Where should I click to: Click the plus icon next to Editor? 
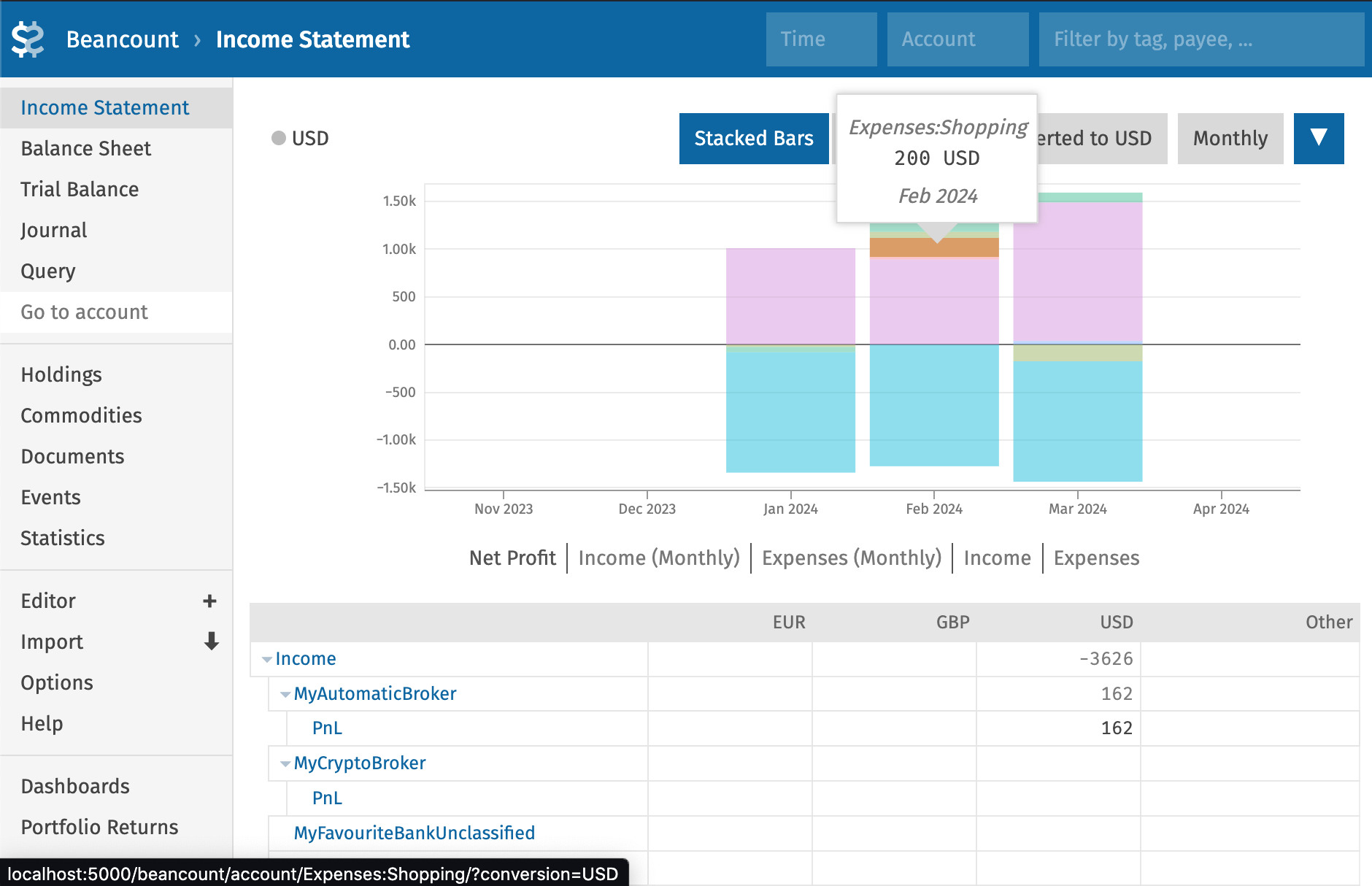click(209, 601)
